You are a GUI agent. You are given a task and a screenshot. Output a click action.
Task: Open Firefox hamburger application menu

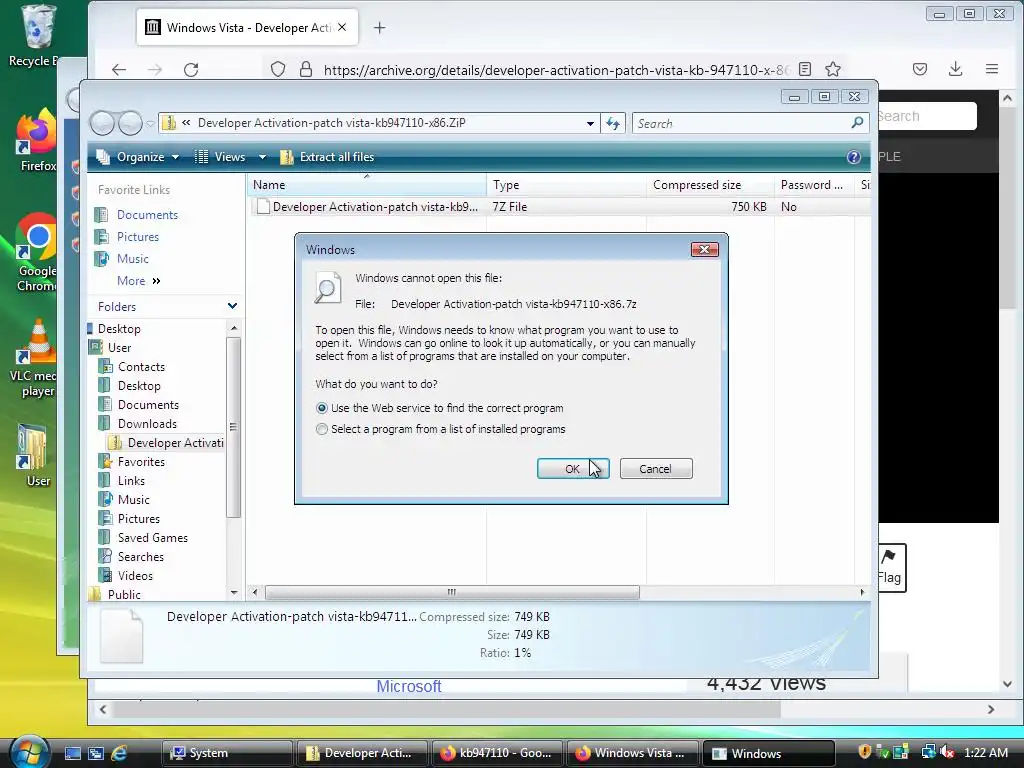click(992, 69)
